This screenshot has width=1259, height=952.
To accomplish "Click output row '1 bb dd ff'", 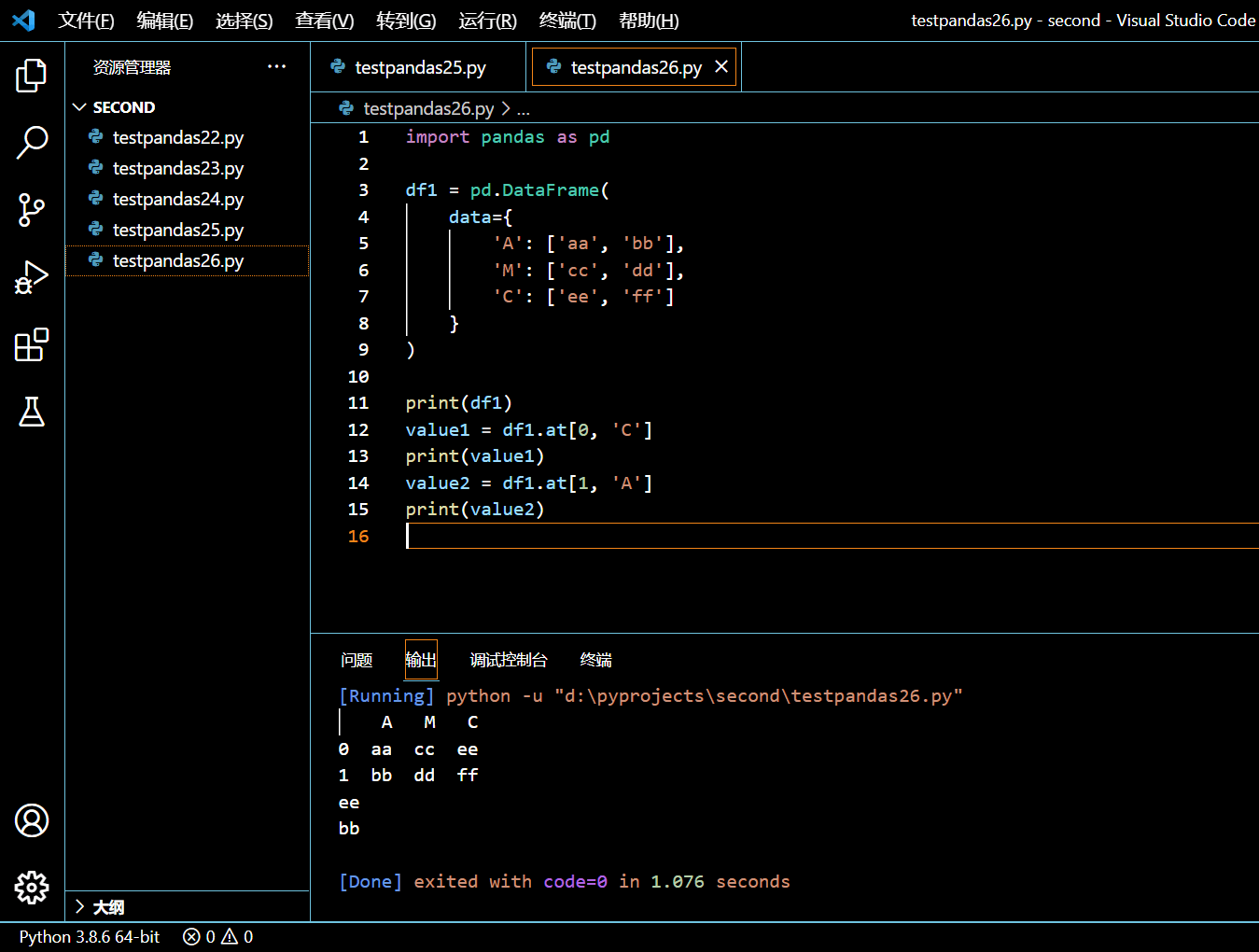I will tap(409, 776).
